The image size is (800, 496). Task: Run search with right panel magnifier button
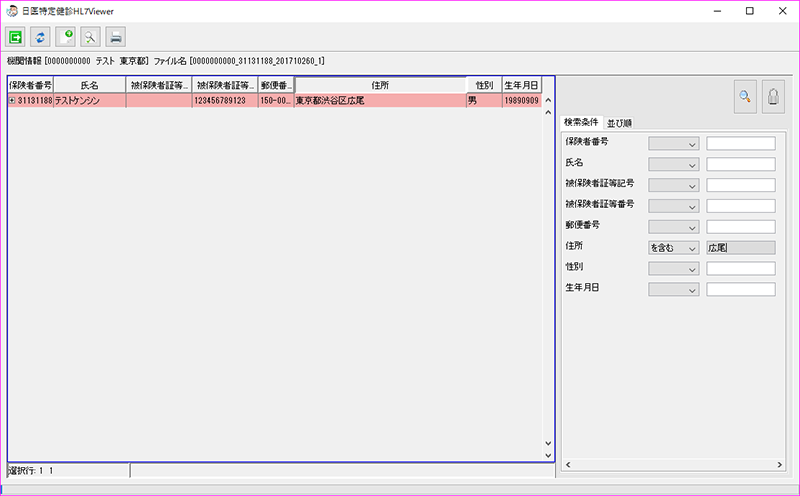coord(745,96)
